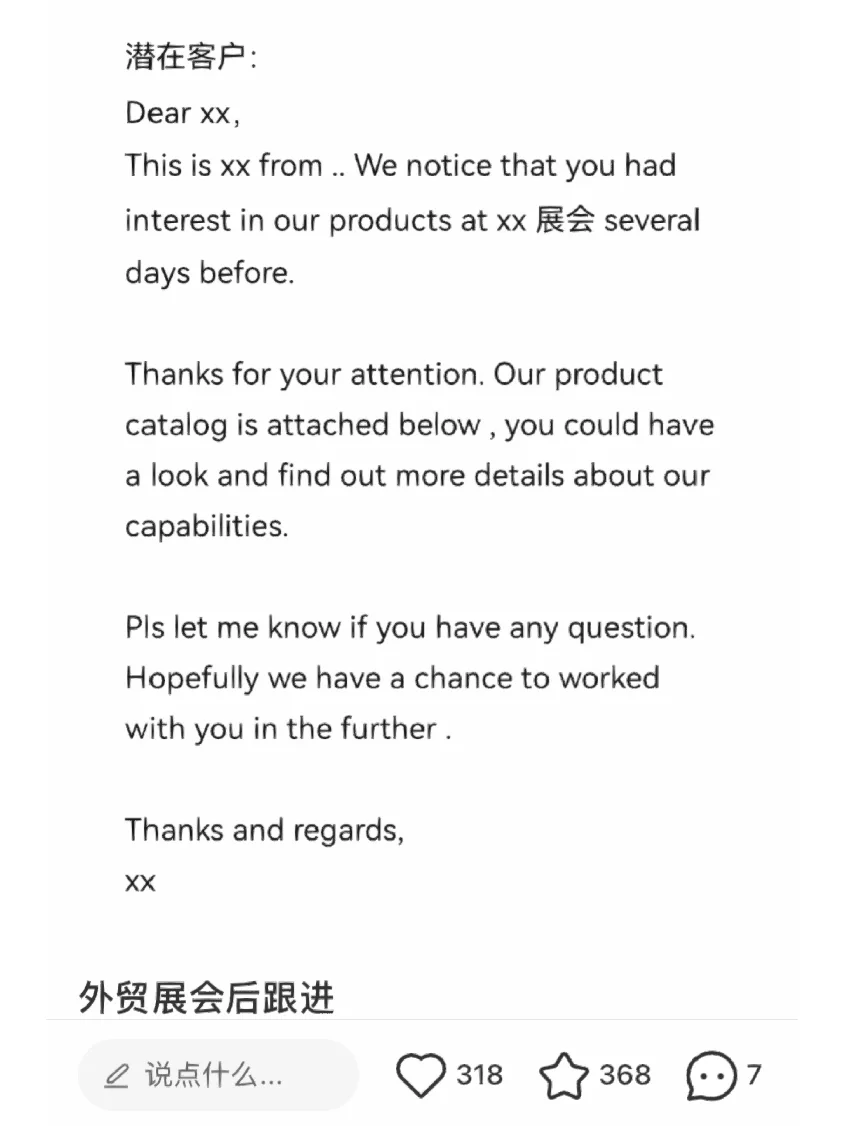The height and width of the screenshot is (1126, 844).
Task: Click the comment count 7
Action: pyautogui.click(x=754, y=1075)
